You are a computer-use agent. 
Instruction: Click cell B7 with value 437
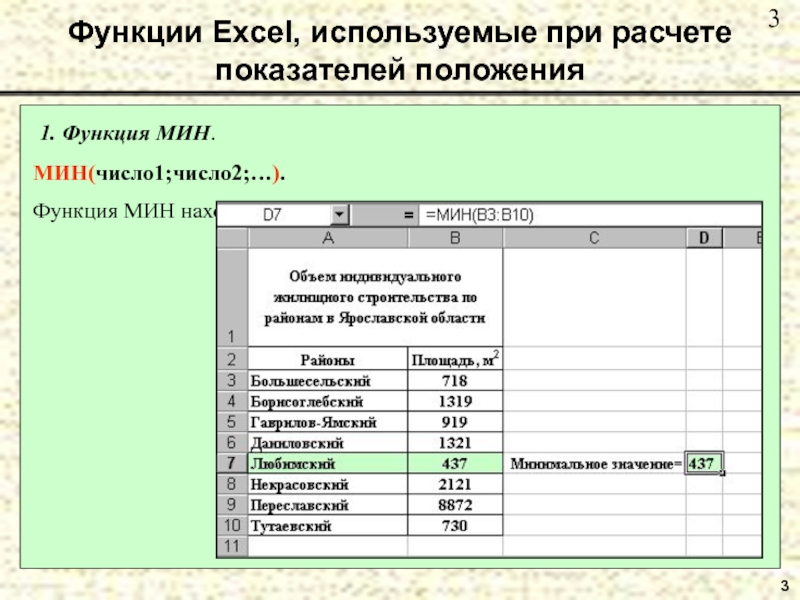(455, 463)
